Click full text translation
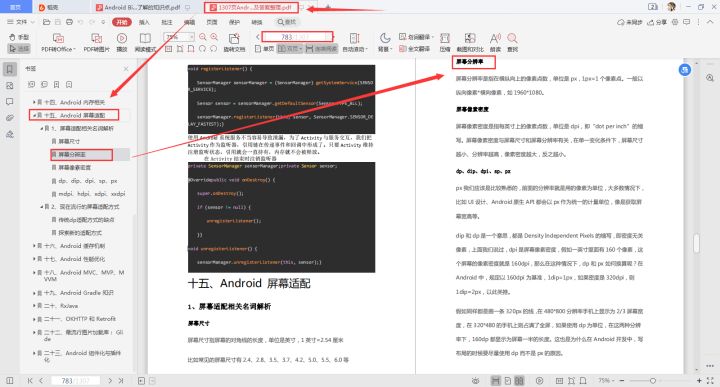Screen dimensions: 720x387 [x=415, y=48]
